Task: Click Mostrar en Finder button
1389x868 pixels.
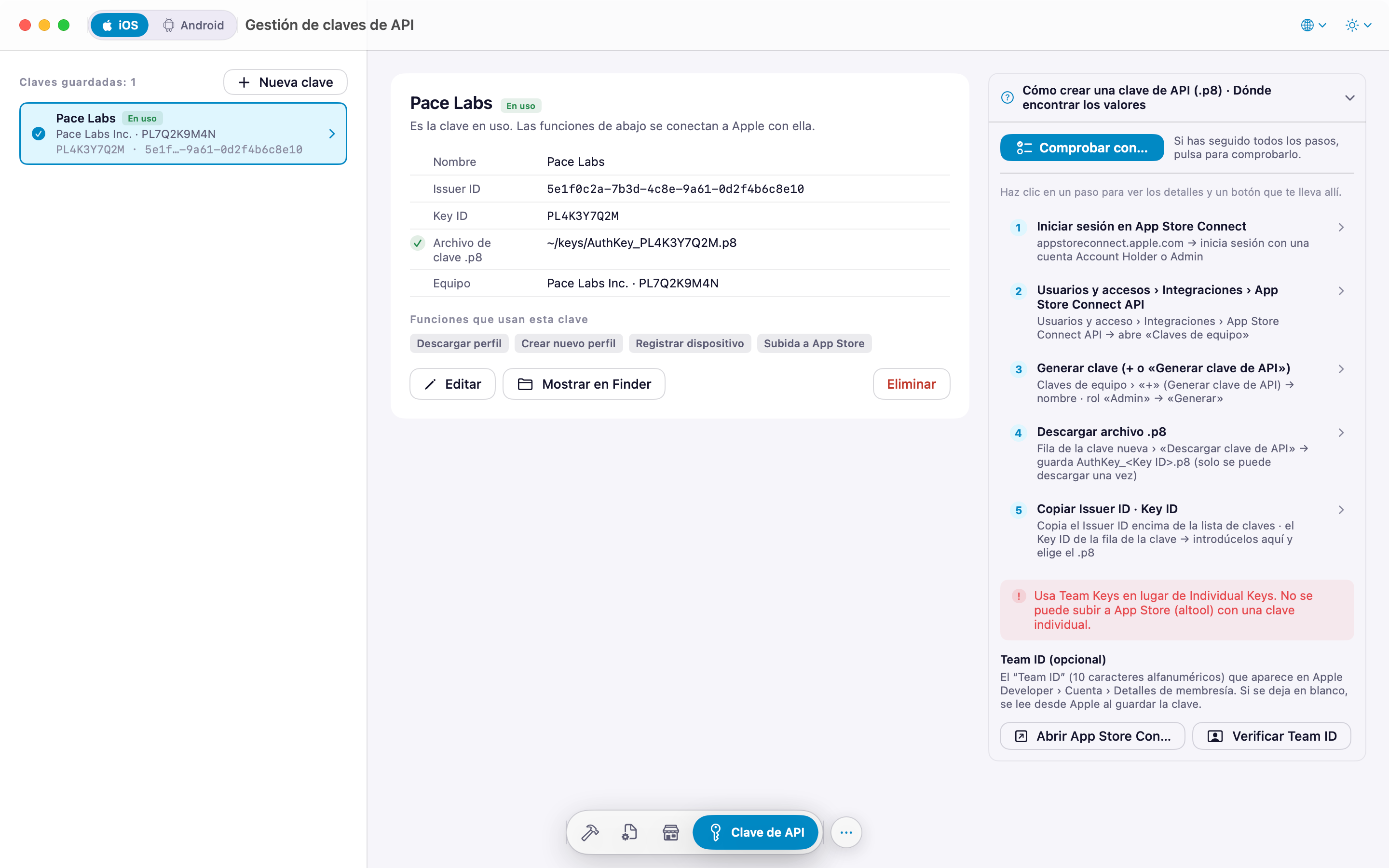Action: [x=584, y=383]
